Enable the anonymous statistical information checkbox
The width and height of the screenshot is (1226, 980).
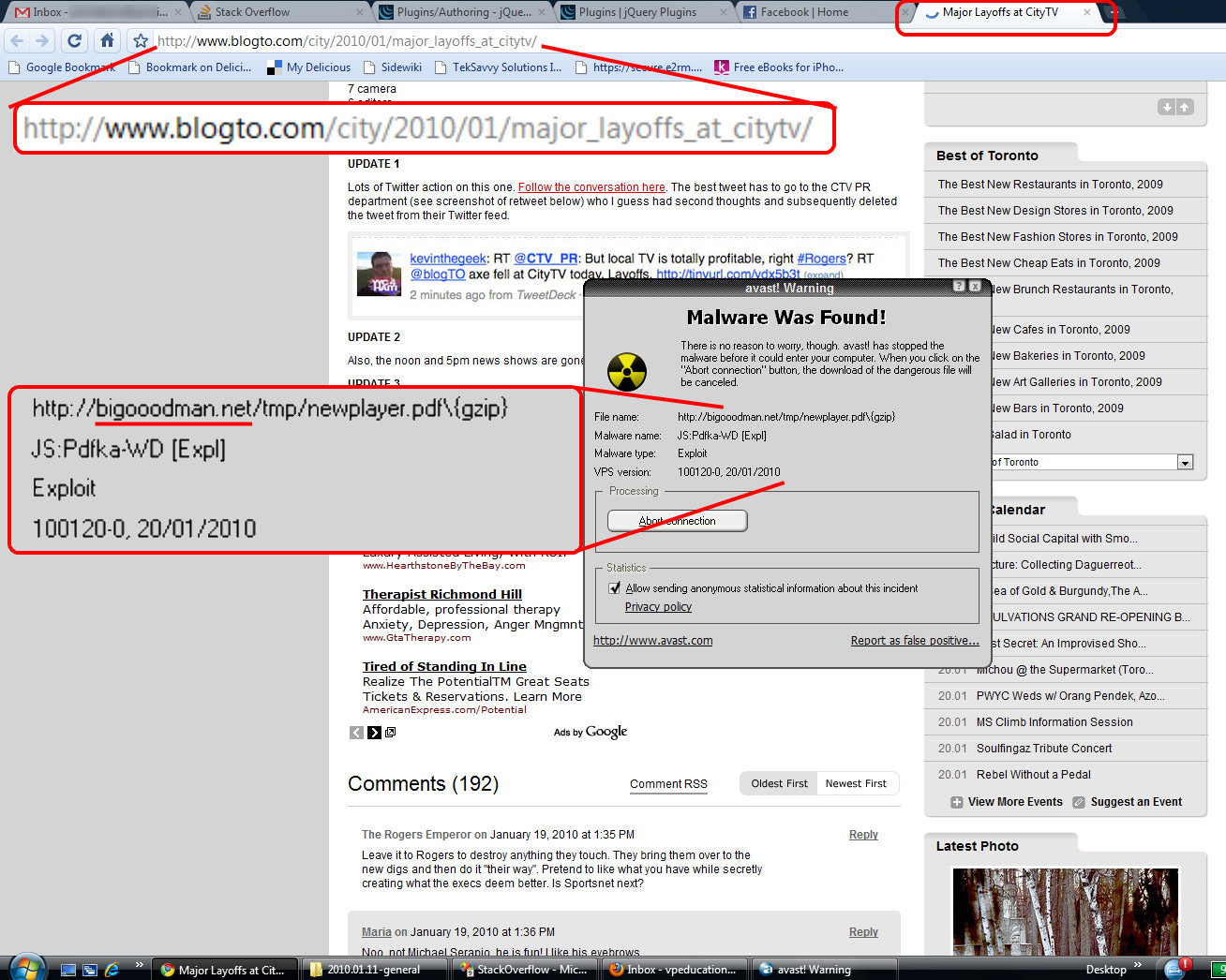click(614, 587)
